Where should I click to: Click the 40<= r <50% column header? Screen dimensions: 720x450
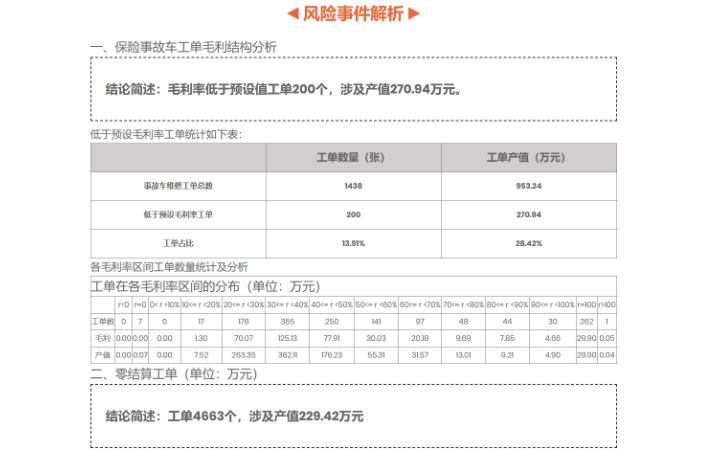click(x=332, y=305)
